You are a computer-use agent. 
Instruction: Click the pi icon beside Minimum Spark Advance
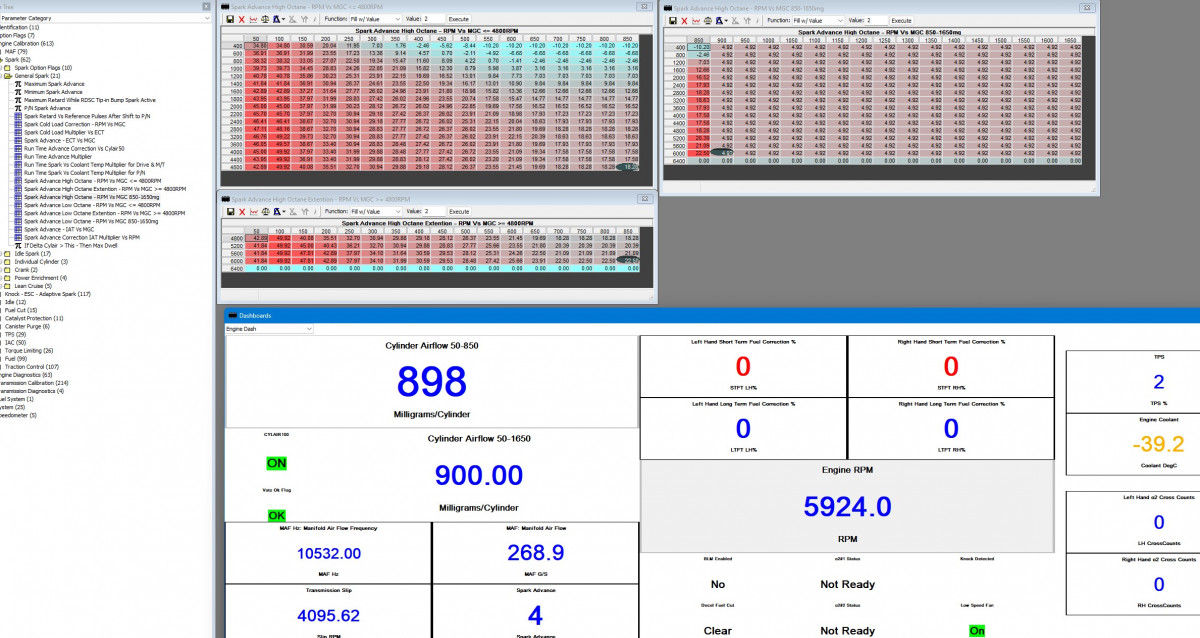[17, 92]
